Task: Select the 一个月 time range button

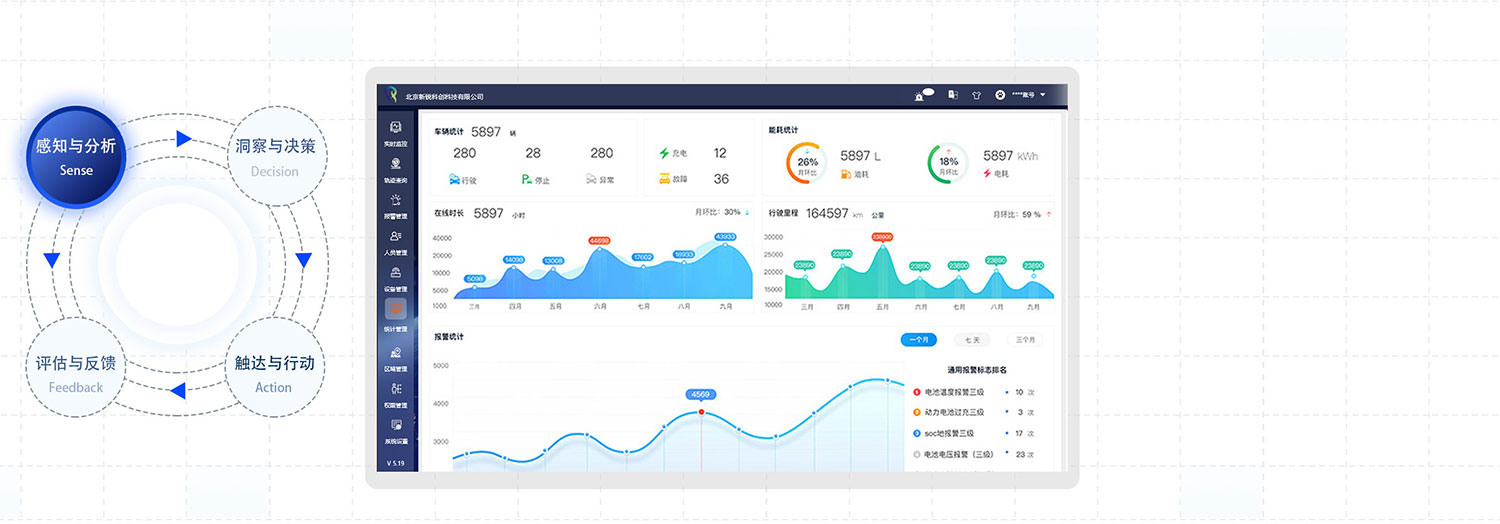Action: coord(918,340)
